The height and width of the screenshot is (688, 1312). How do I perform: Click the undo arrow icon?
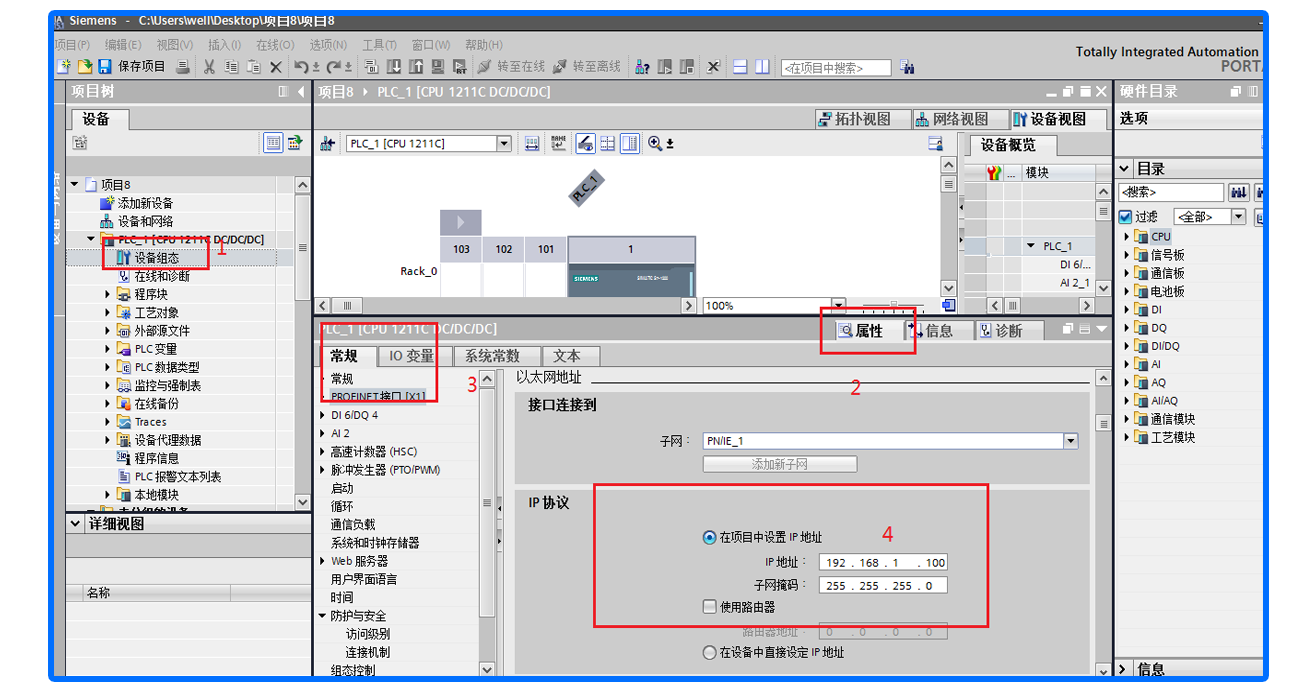click(302, 67)
